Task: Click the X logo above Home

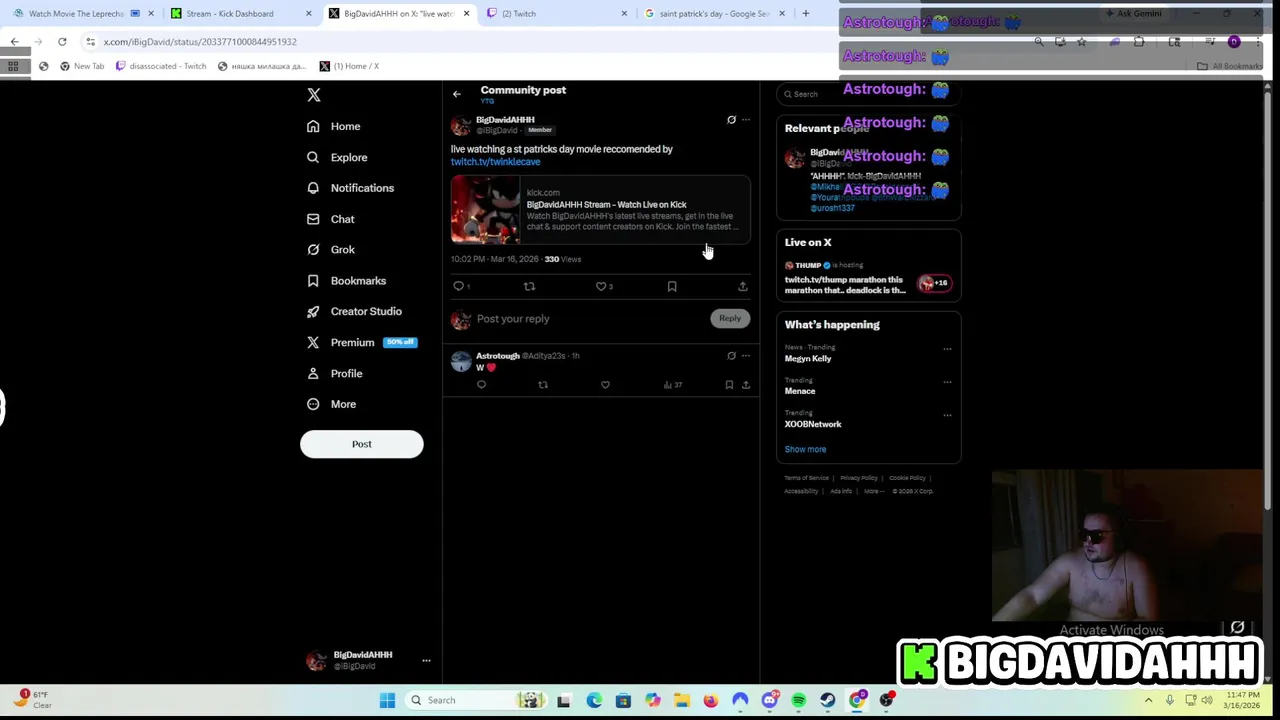Action: pyautogui.click(x=314, y=95)
